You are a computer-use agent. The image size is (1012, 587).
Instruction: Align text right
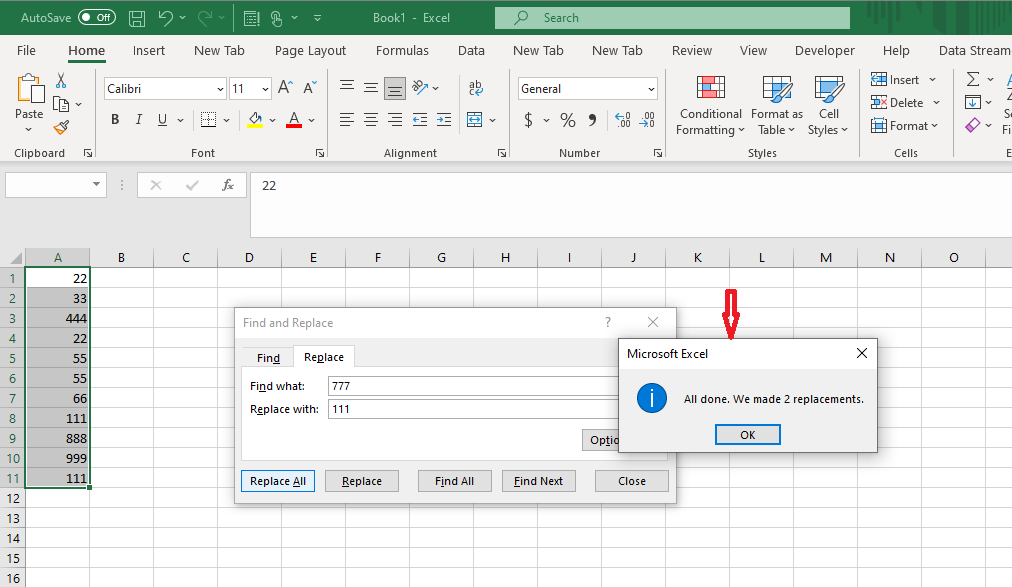[x=394, y=119]
